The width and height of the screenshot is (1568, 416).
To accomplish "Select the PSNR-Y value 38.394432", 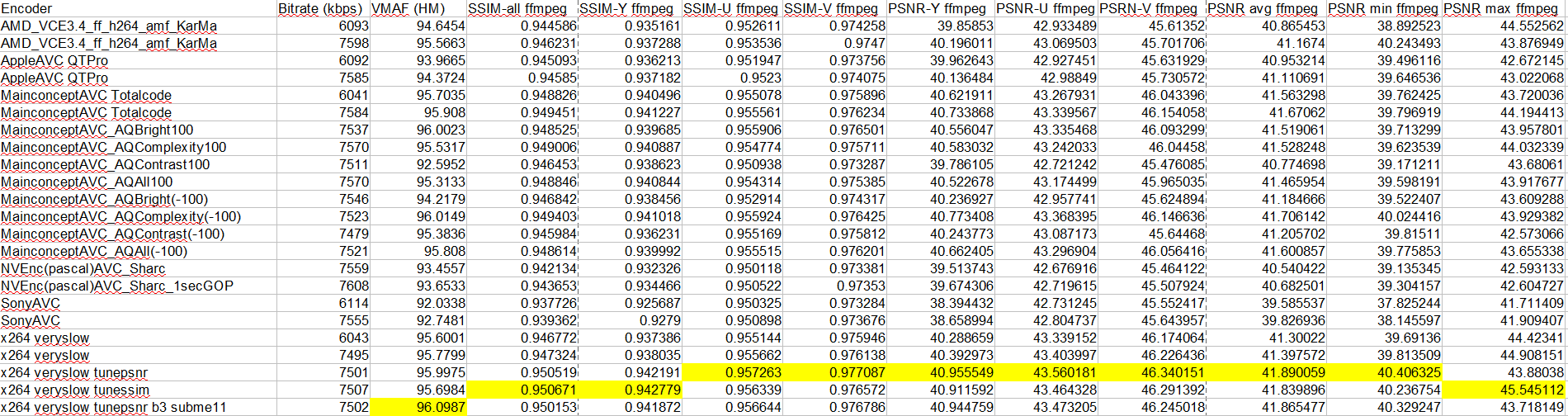I will click(940, 303).
